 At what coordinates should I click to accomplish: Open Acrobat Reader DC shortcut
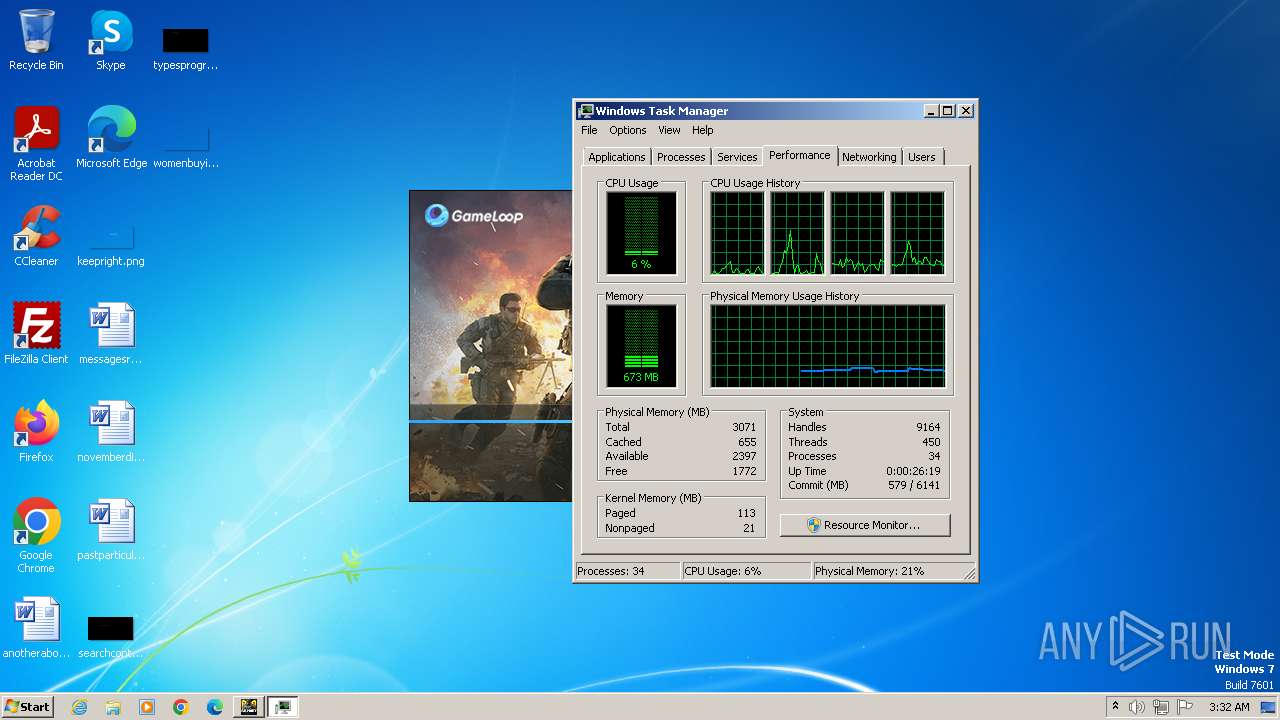[x=37, y=144]
